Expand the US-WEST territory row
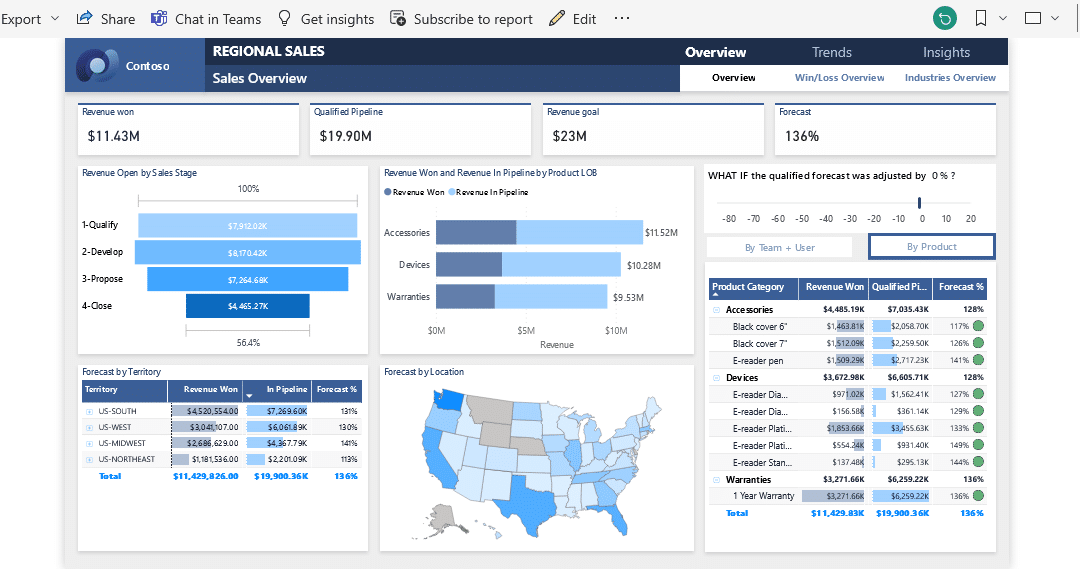This screenshot has width=1080, height=569. (90, 427)
